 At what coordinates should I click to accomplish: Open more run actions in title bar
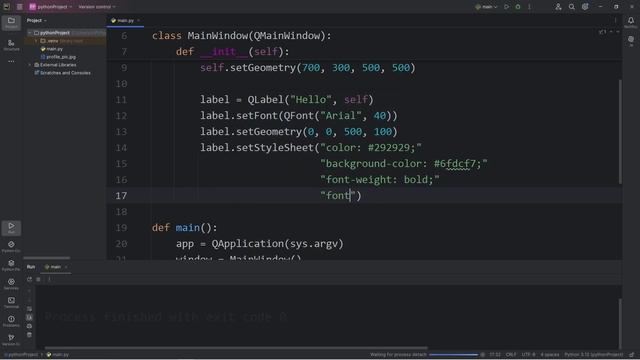pyautogui.click(x=529, y=7)
